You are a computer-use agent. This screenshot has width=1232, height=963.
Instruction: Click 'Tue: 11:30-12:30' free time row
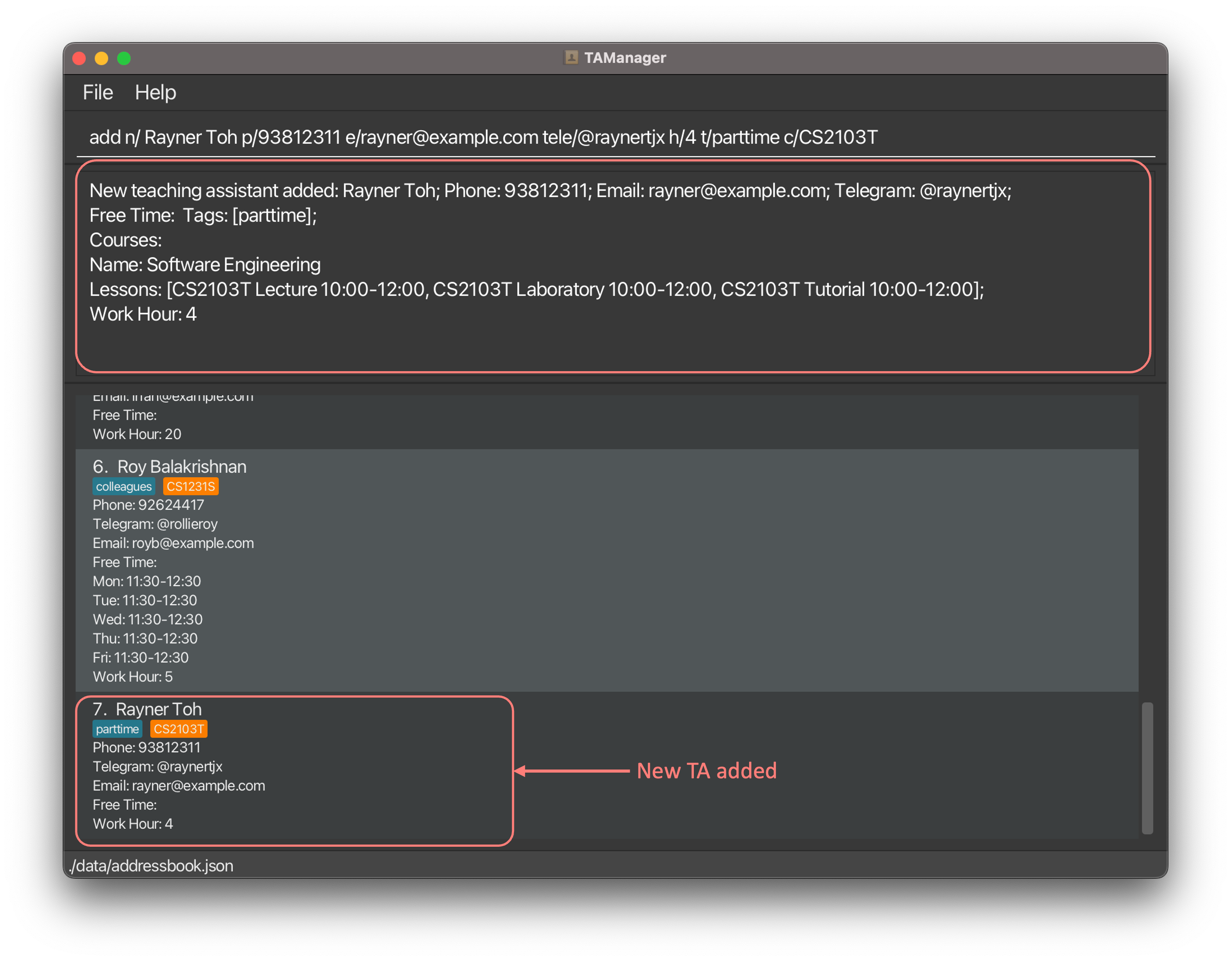pyautogui.click(x=145, y=600)
